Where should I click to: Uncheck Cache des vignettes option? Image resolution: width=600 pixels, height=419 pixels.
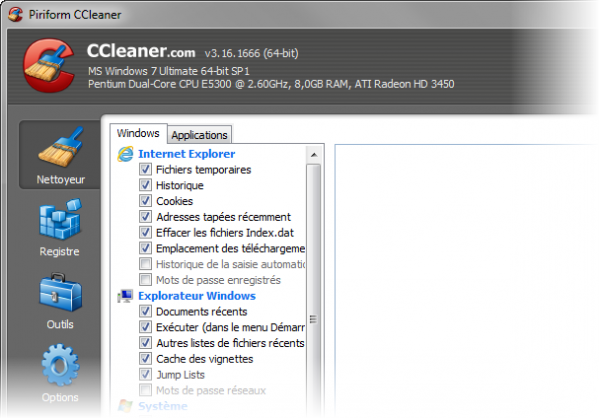(x=146, y=359)
